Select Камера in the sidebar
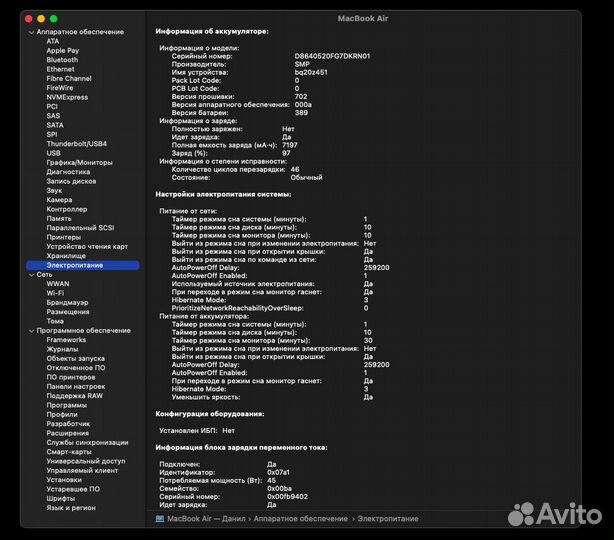The width and height of the screenshot is (614, 540). [x=59, y=200]
